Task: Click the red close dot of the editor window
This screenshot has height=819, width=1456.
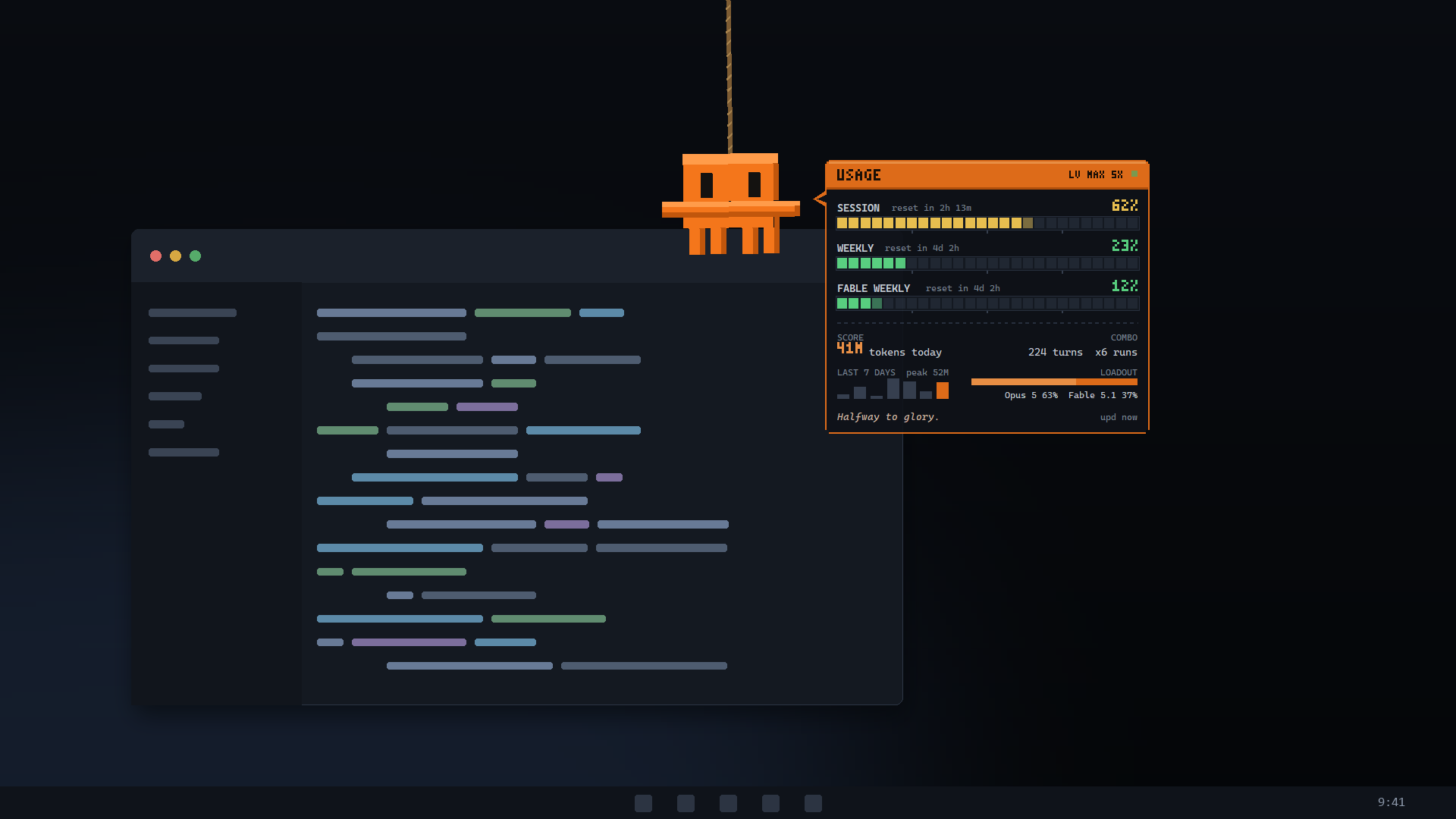Action: [155, 256]
